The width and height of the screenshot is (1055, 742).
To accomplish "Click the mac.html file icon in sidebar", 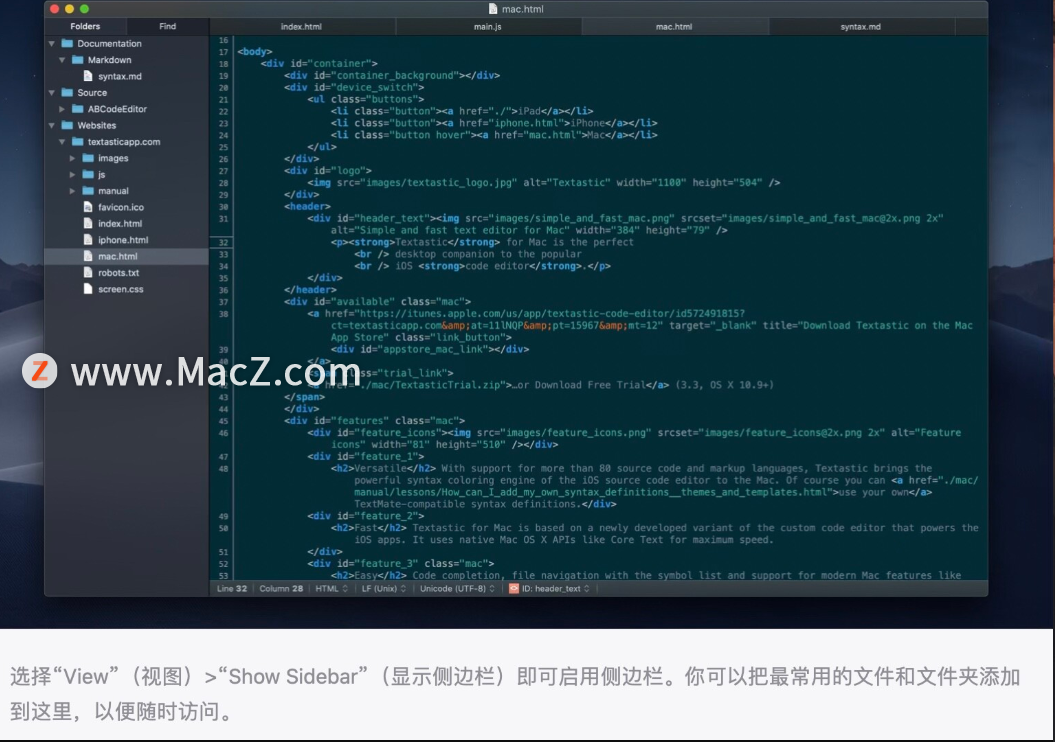I will point(87,256).
